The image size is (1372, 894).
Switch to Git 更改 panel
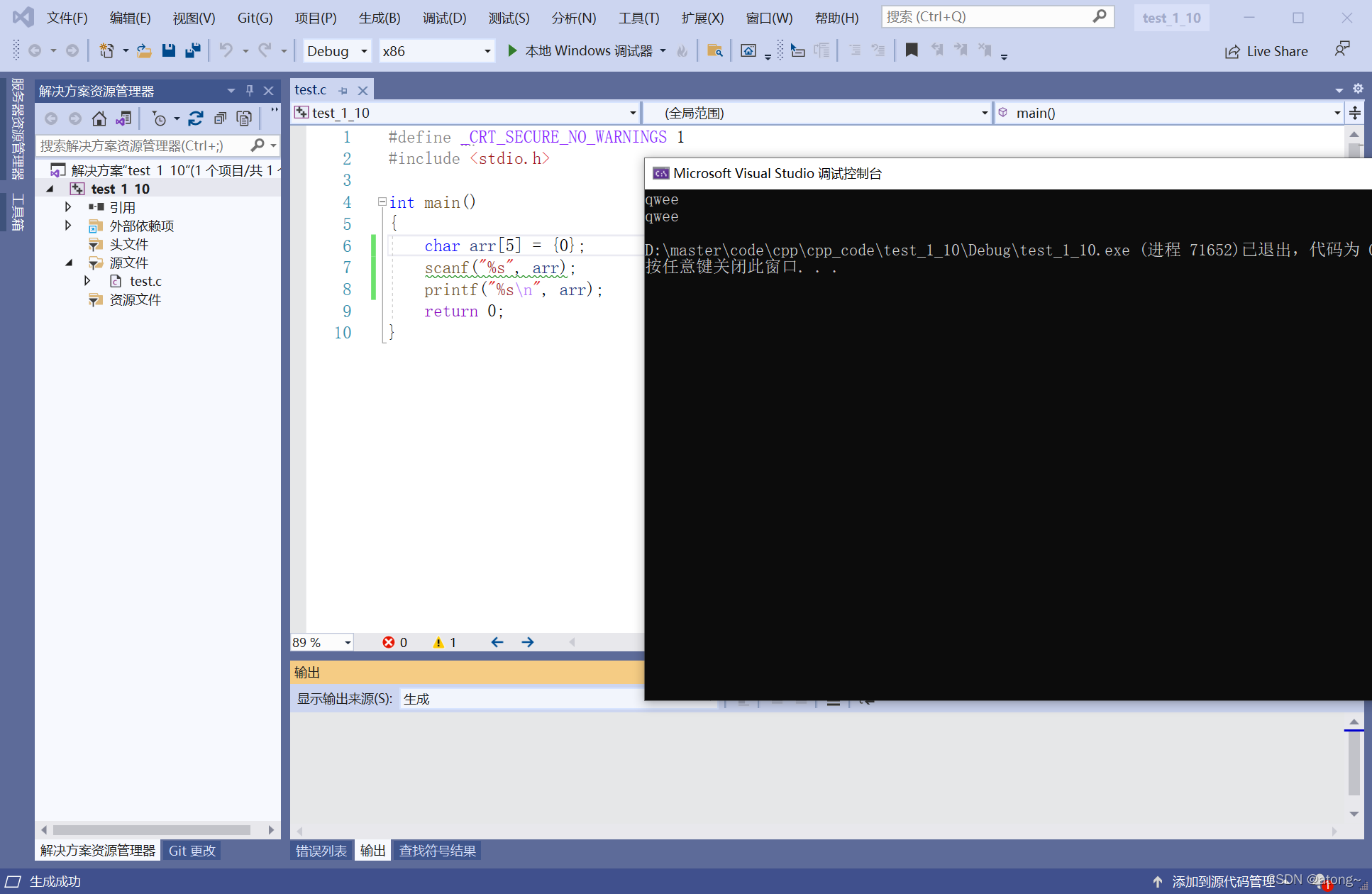[192, 851]
